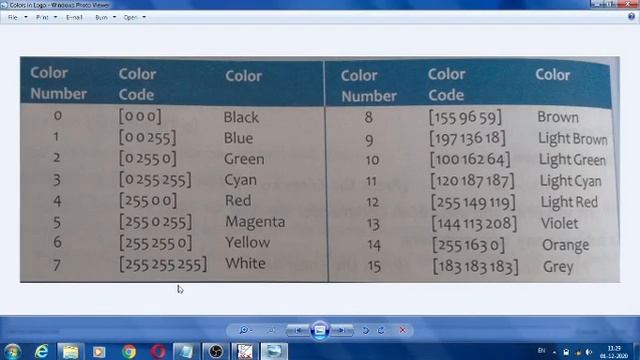
Task: Delete the current picture with red X
Action: pyautogui.click(x=402, y=330)
